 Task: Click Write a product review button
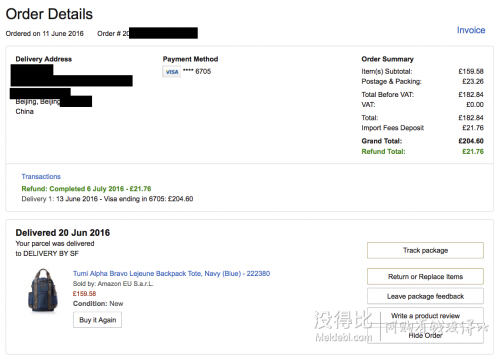pos(425,316)
